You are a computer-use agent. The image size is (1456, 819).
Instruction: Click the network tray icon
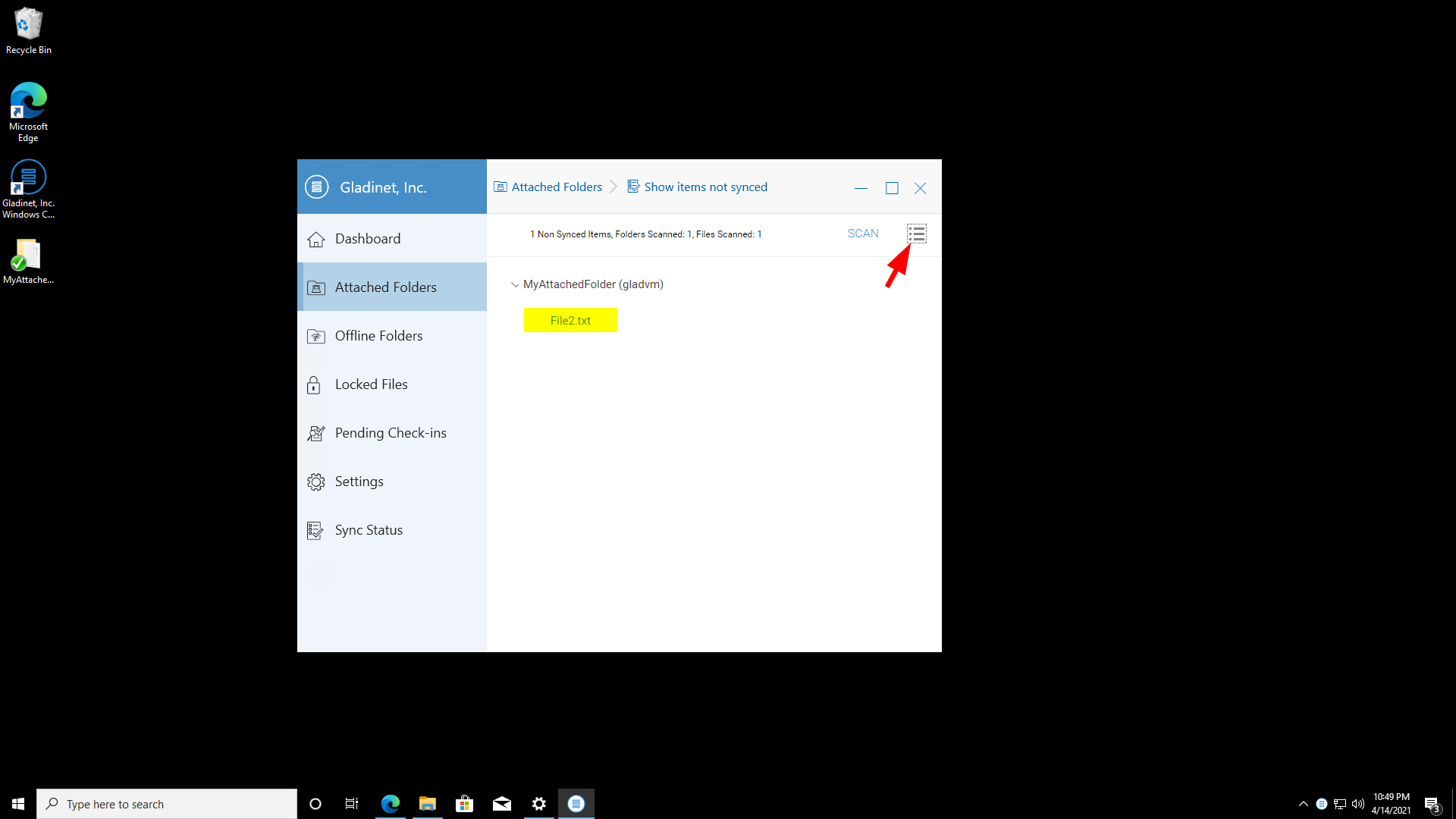coord(1340,804)
